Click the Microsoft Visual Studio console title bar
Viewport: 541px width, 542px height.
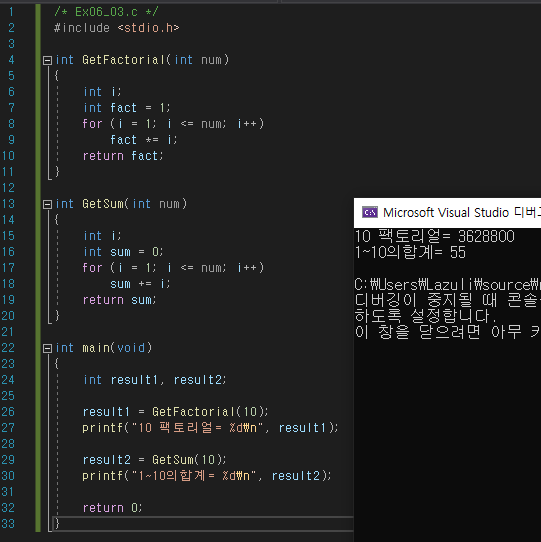pyautogui.click(x=447, y=213)
